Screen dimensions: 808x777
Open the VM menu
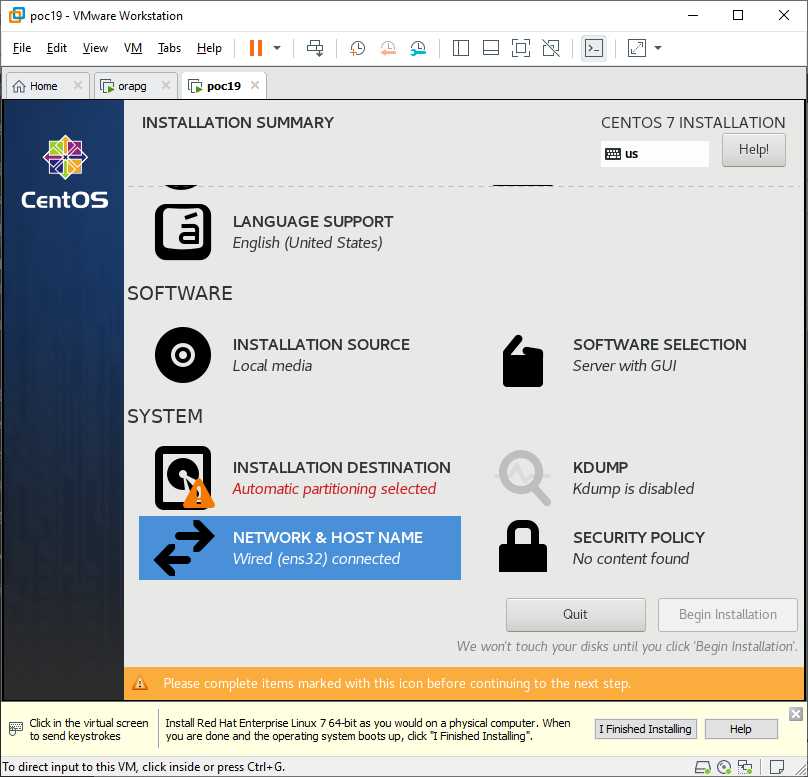click(x=133, y=48)
